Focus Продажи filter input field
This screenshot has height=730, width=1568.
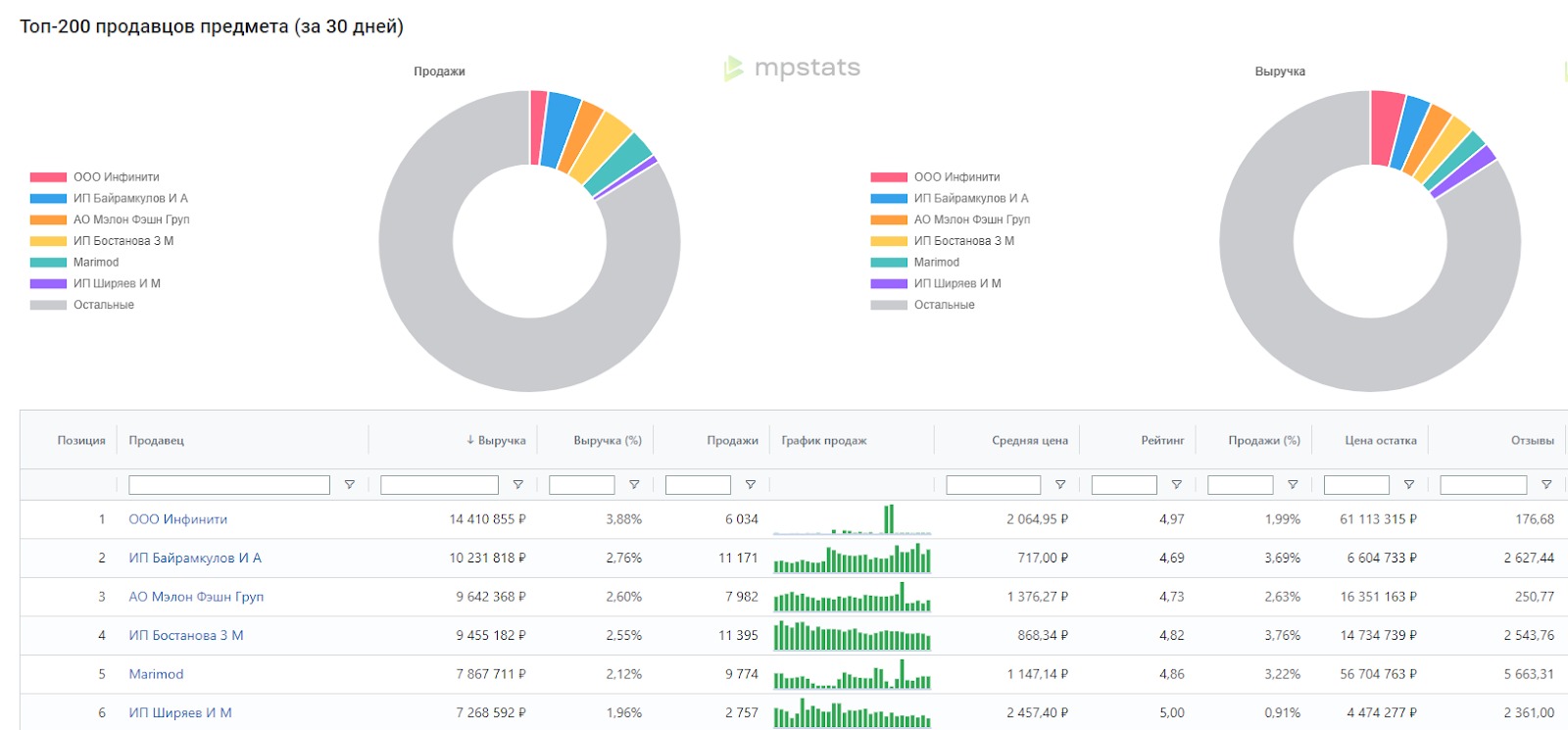(698, 485)
